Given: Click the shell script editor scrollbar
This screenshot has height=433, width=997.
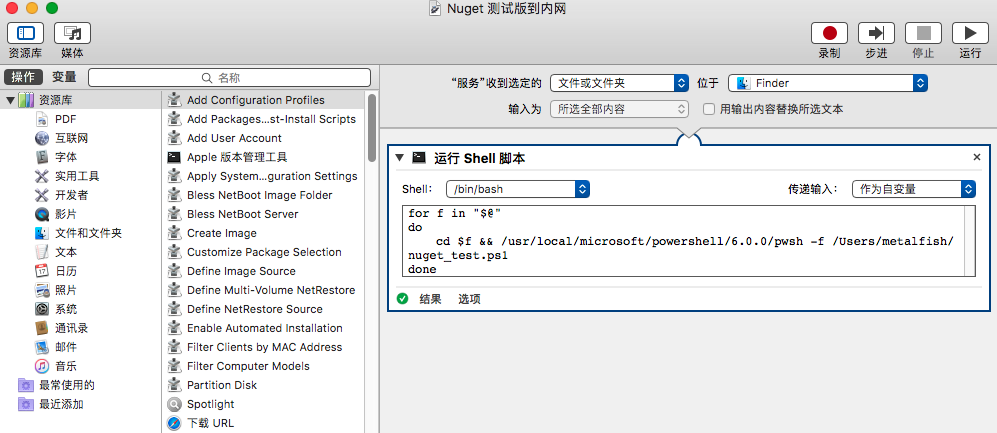Looking at the screenshot, I should coord(970,242).
